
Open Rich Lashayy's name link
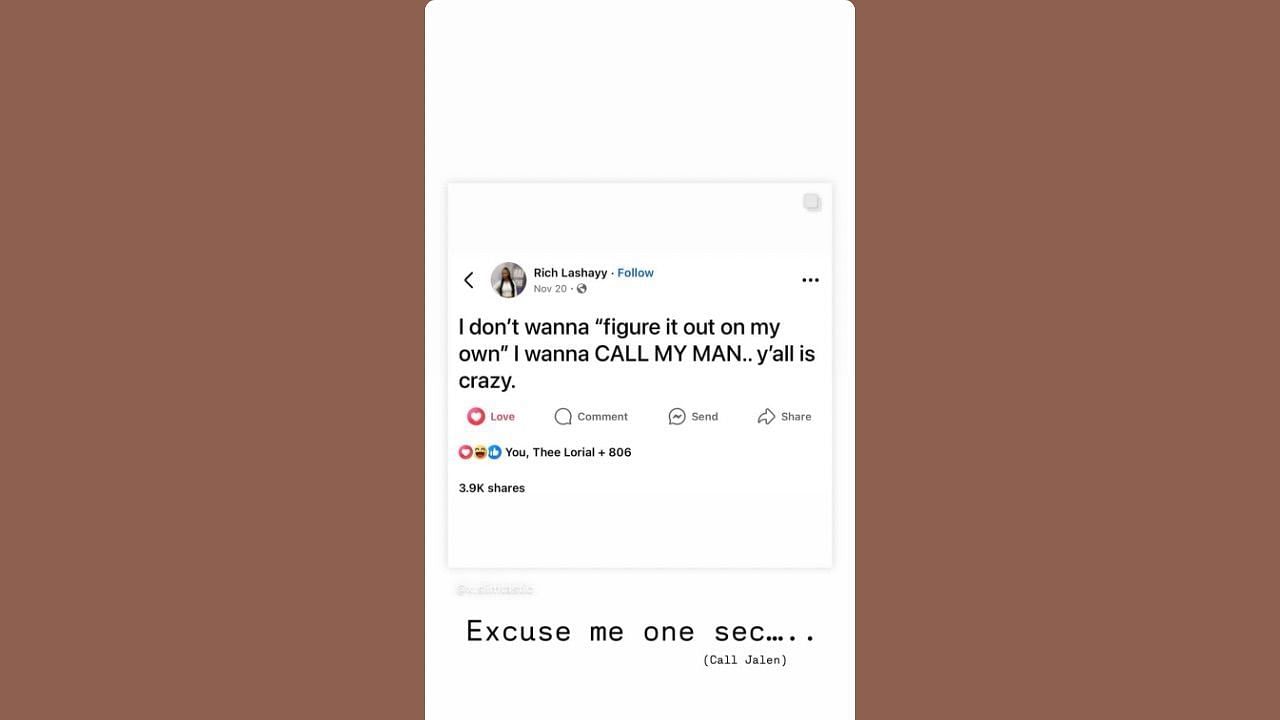570,273
